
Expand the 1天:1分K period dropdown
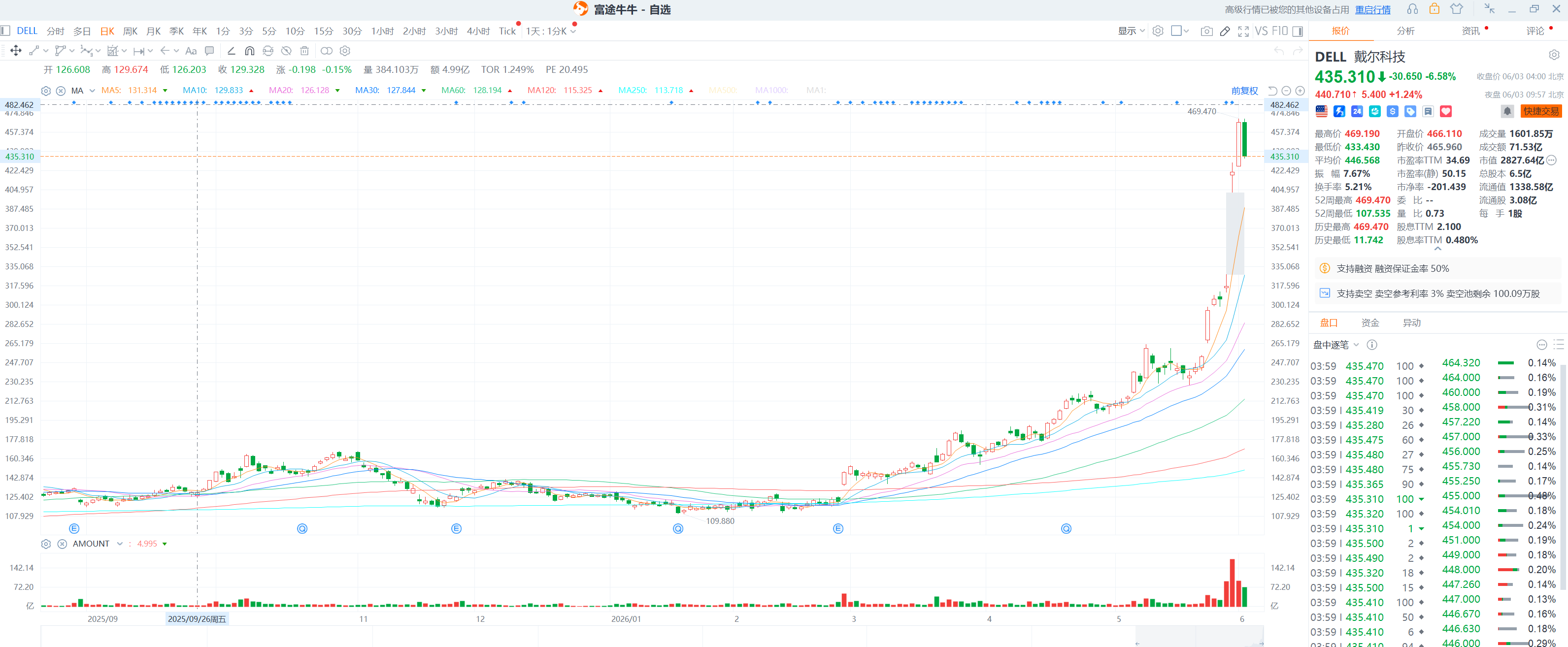coord(551,31)
